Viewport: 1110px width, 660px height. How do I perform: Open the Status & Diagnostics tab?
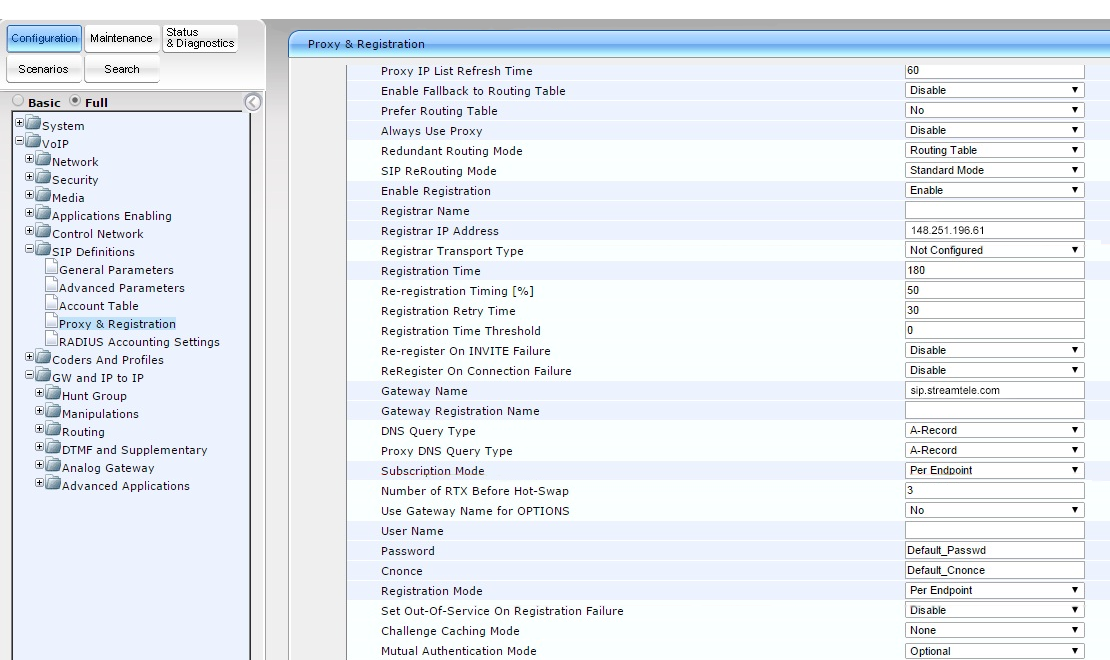199,39
